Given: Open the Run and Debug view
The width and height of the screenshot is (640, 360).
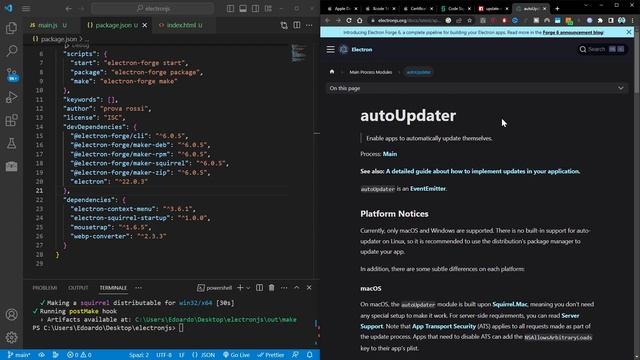Looking at the screenshot, I should coord(11,97).
